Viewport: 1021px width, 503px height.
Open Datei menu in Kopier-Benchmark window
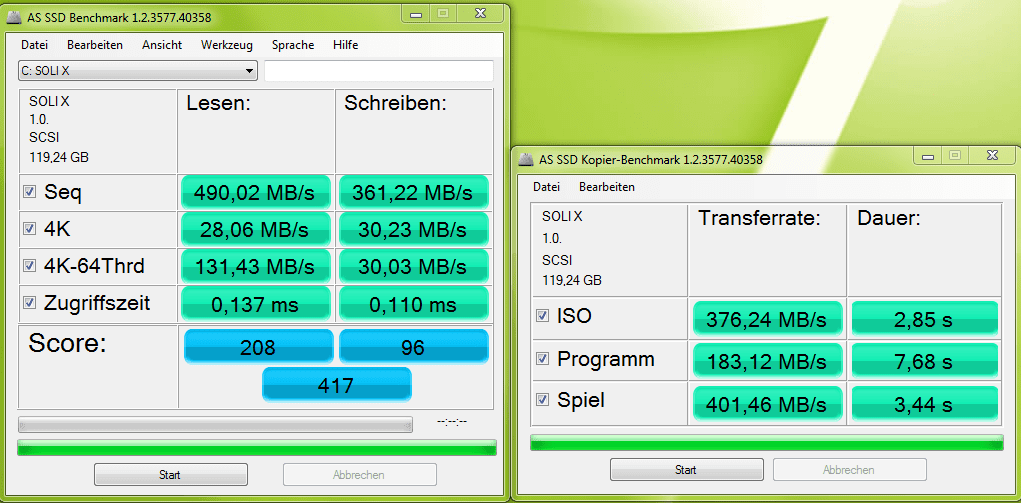tap(546, 187)
